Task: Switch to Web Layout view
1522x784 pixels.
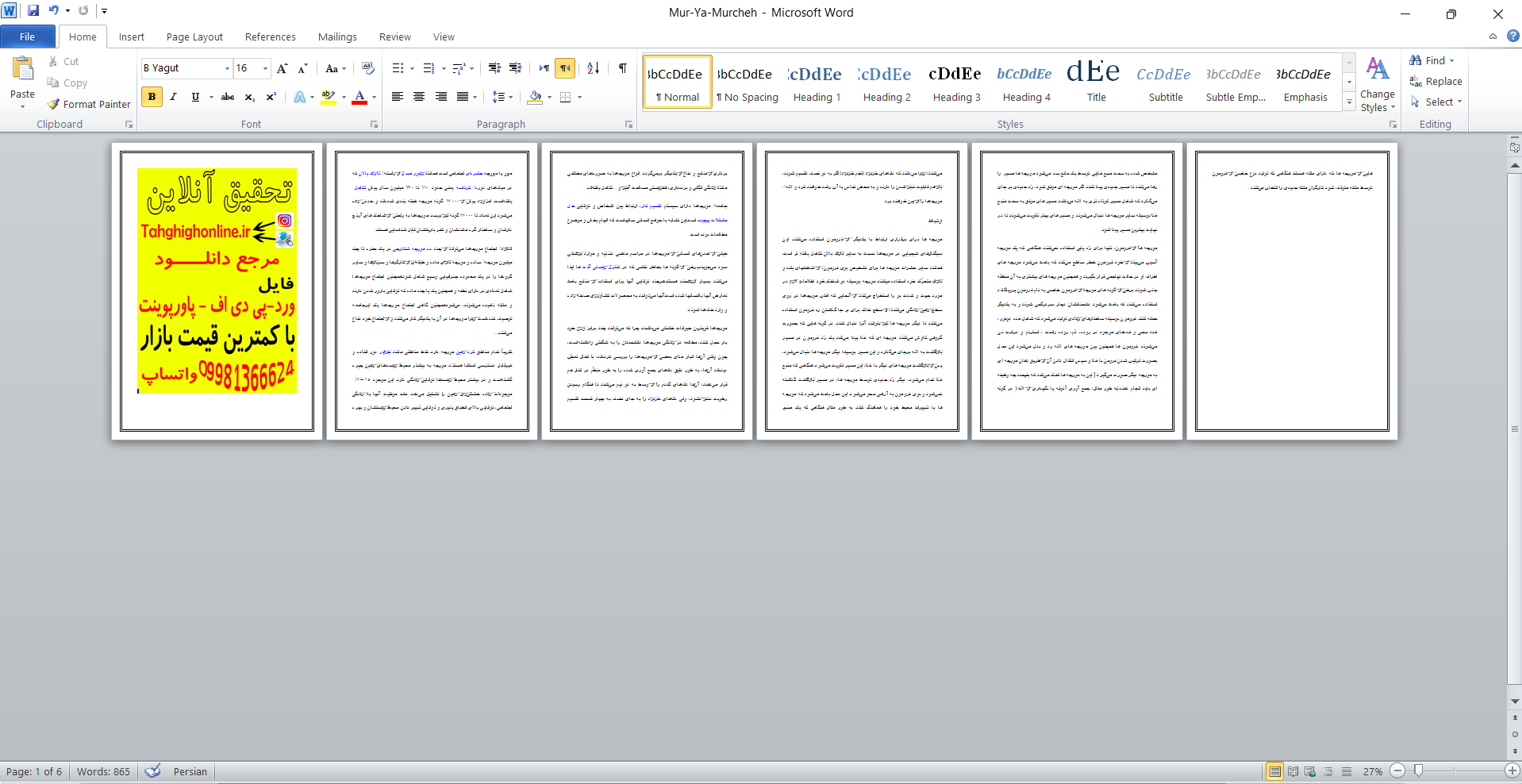Action: [x=1310, y=771]
